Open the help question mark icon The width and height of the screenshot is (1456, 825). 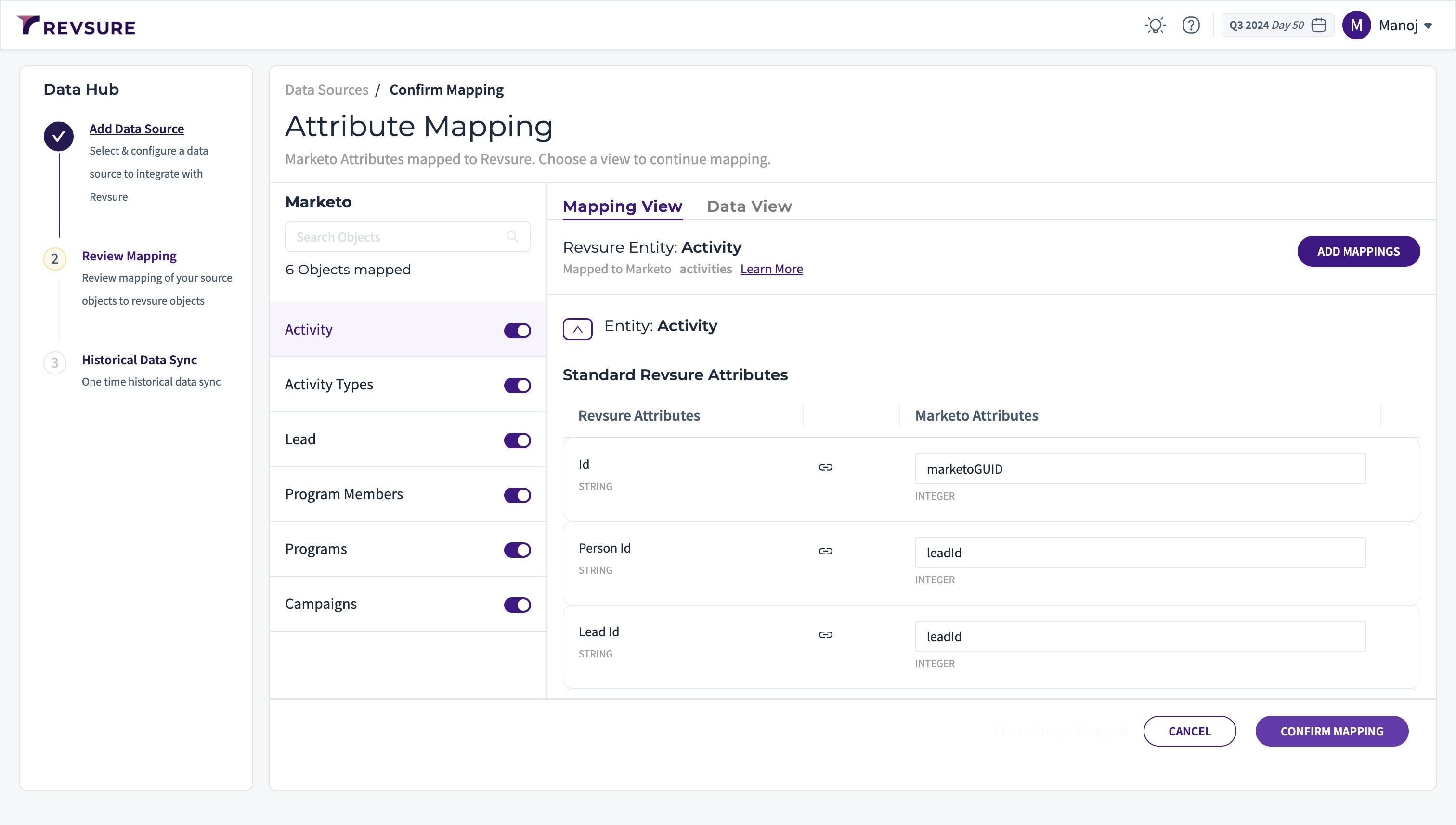click(1191, 26)
